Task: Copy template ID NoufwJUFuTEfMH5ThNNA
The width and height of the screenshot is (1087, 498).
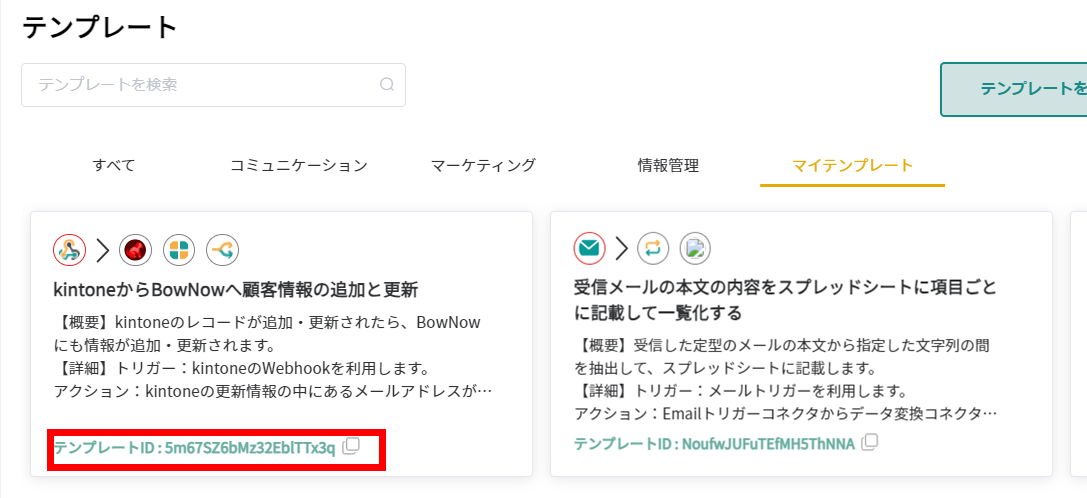Action: click(870, 442)
